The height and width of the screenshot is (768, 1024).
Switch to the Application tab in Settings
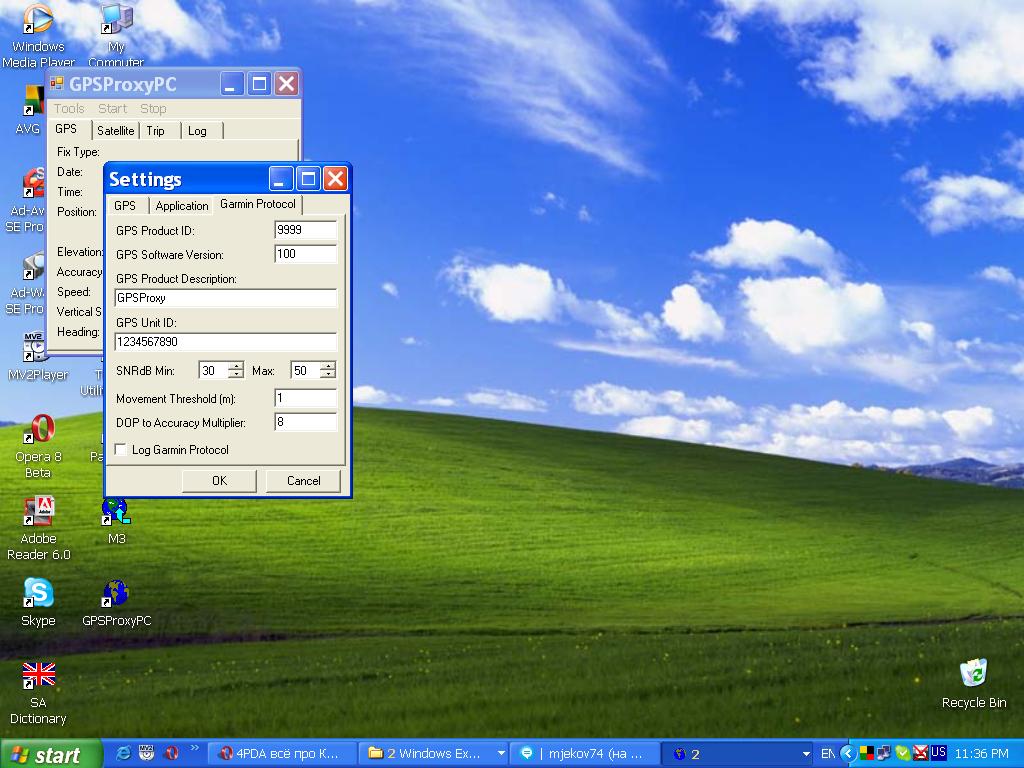coord(182,206)
